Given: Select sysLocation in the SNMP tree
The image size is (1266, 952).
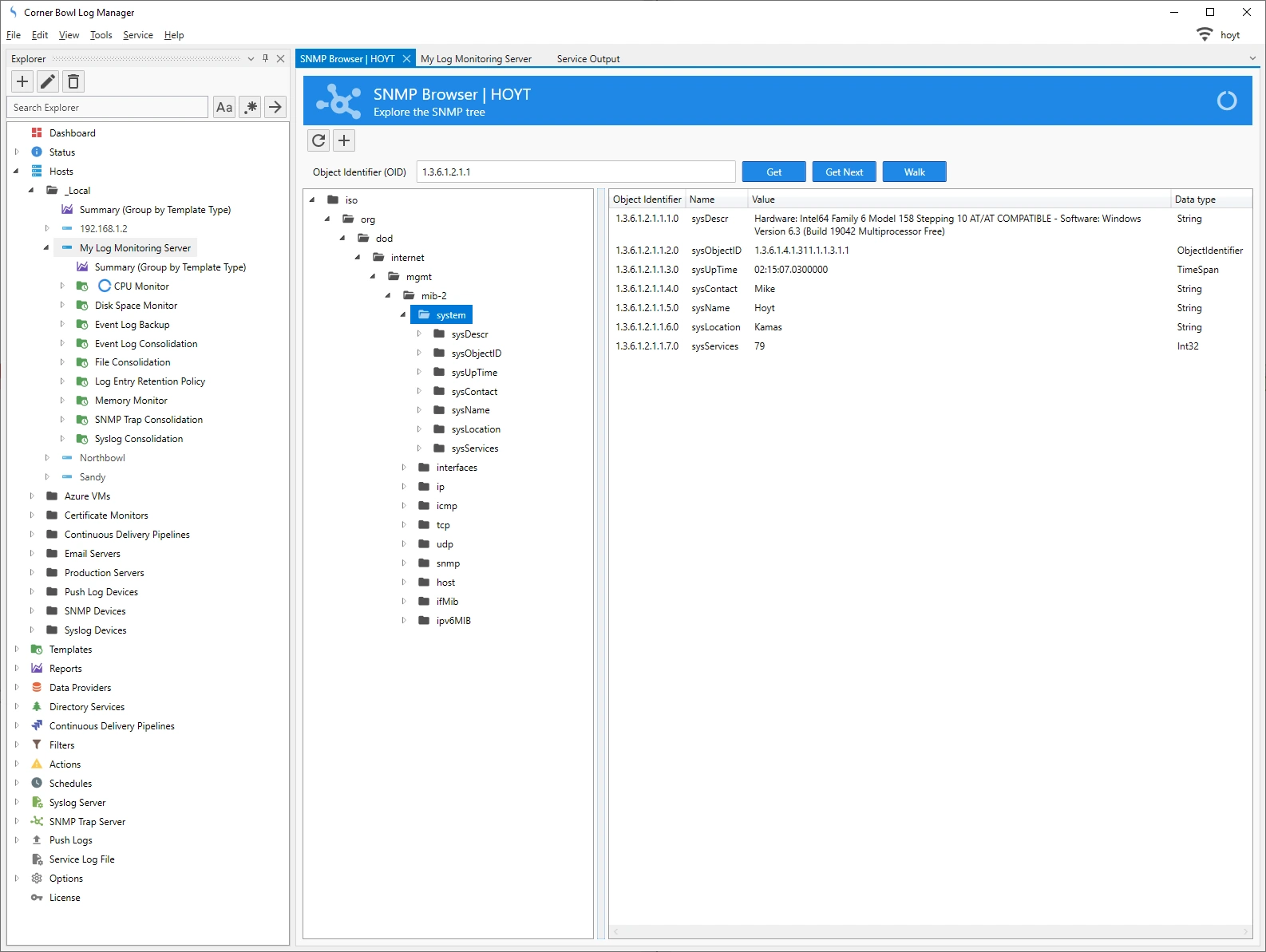Looking at the screenshot, I should tap(476, 429).
